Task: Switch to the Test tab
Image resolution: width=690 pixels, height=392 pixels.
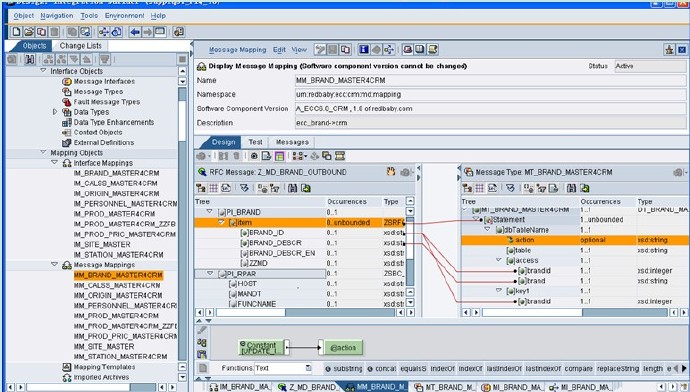Action: (255, 142)
